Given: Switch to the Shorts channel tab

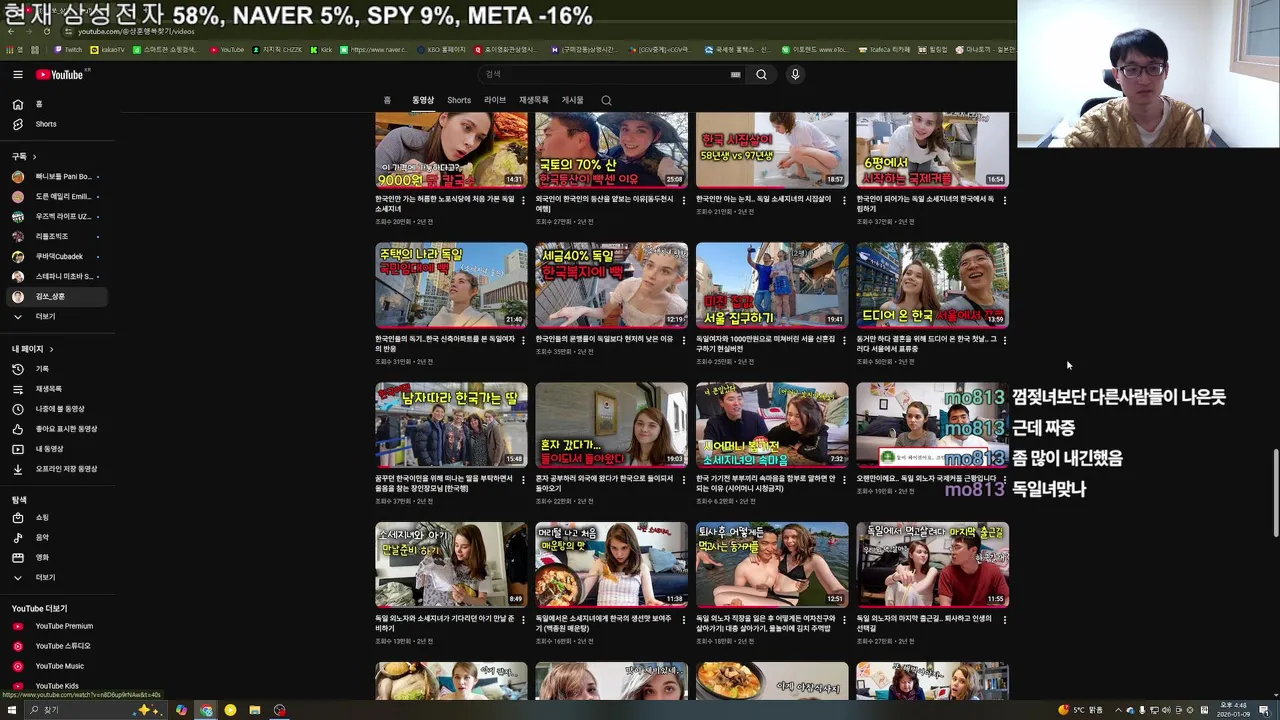Looking at the screenshot, I should [459, 100].
